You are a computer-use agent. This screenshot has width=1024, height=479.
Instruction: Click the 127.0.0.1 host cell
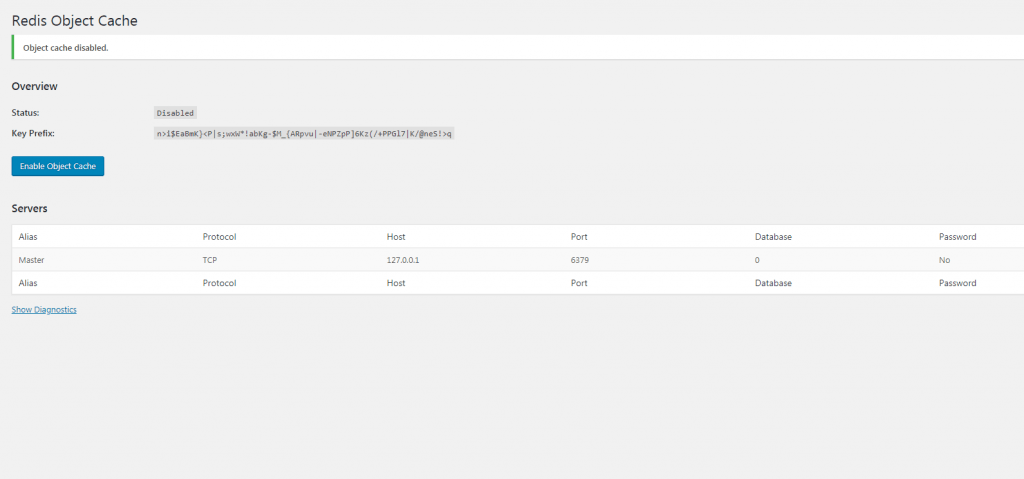click(x=402, y=260)
